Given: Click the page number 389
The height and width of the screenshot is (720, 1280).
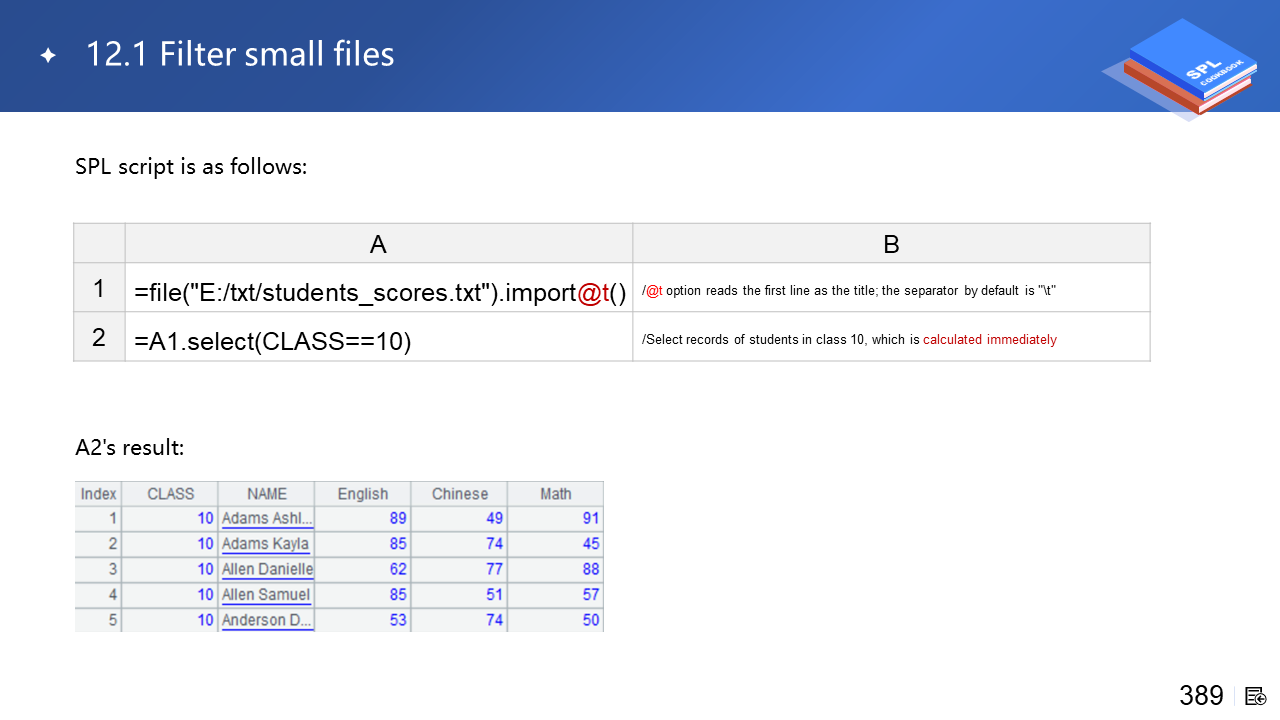Looking at the screenshot, I should coord(1201,696).
